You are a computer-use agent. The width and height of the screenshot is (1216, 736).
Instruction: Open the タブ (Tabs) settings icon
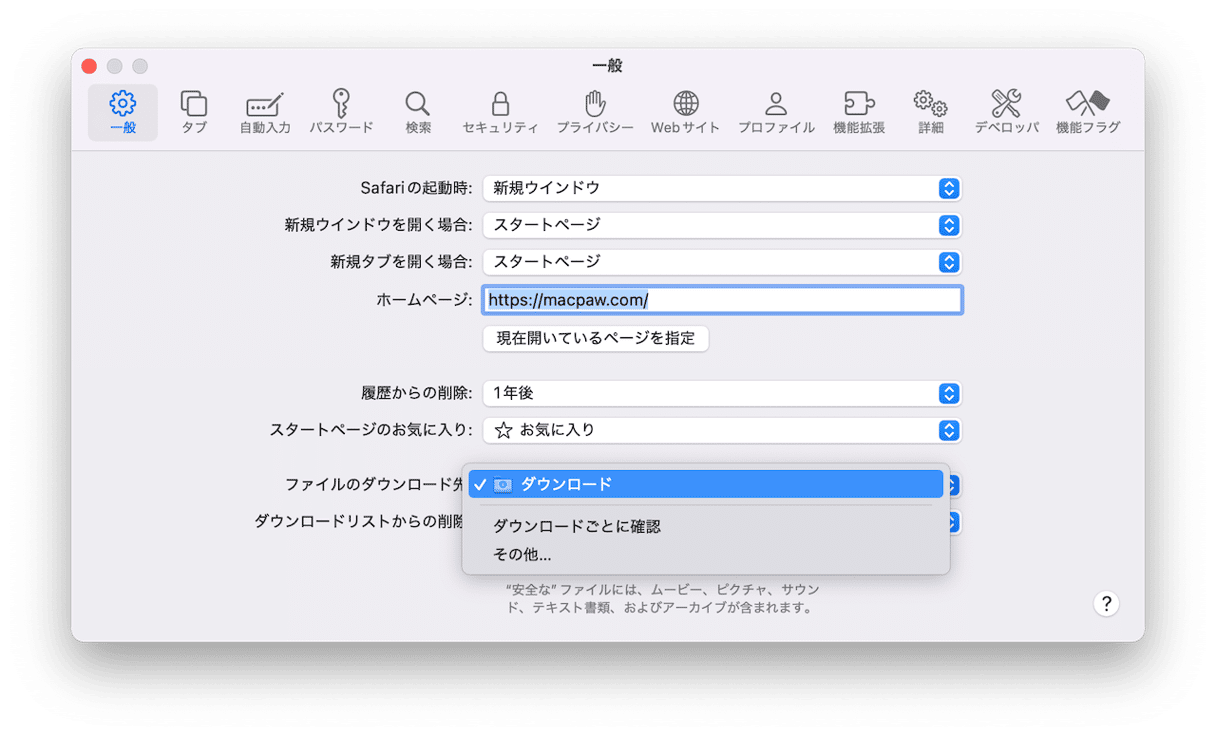pos(194,111)
